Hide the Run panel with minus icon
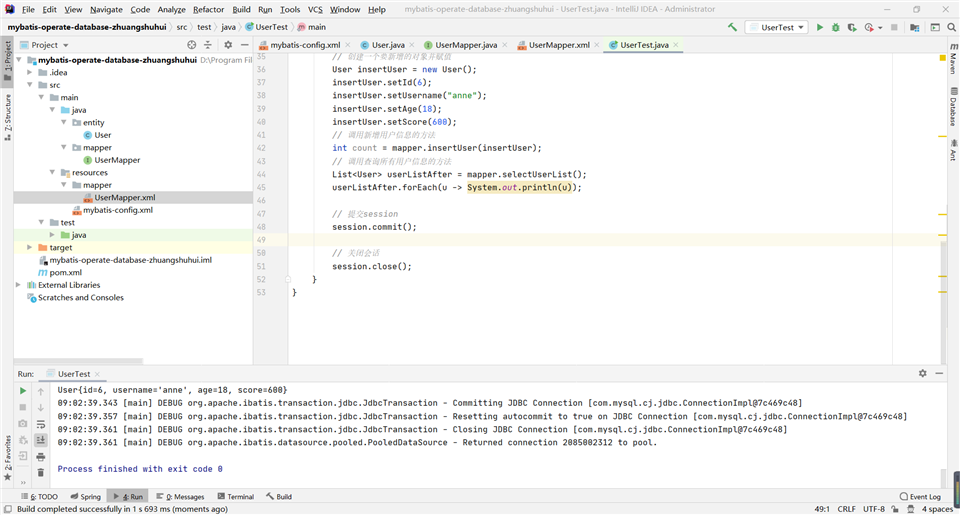The image size is (960, 515). click(x=939, y=373)
